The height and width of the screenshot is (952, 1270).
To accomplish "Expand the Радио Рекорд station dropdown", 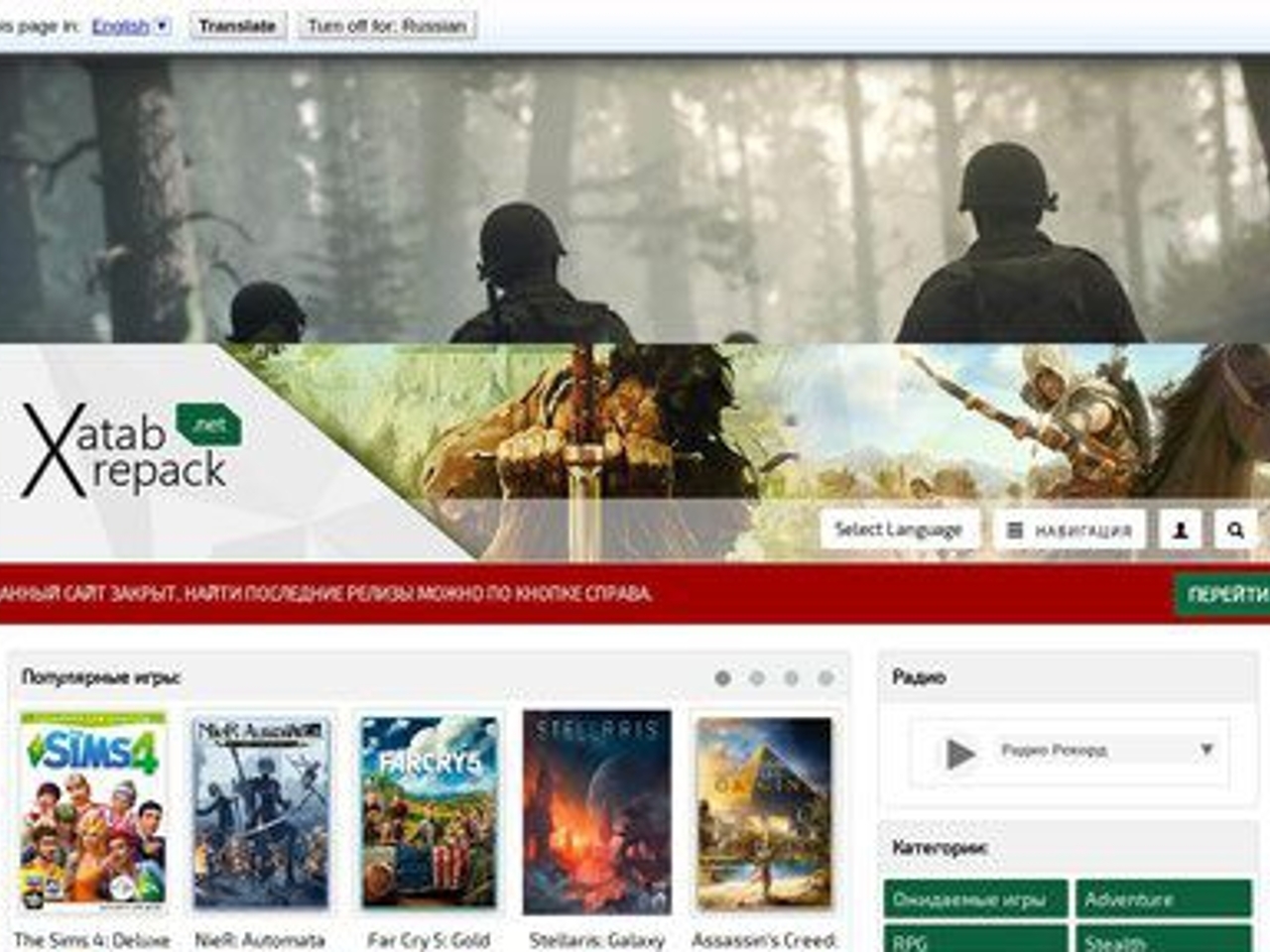I will [x=1206, y=749].
